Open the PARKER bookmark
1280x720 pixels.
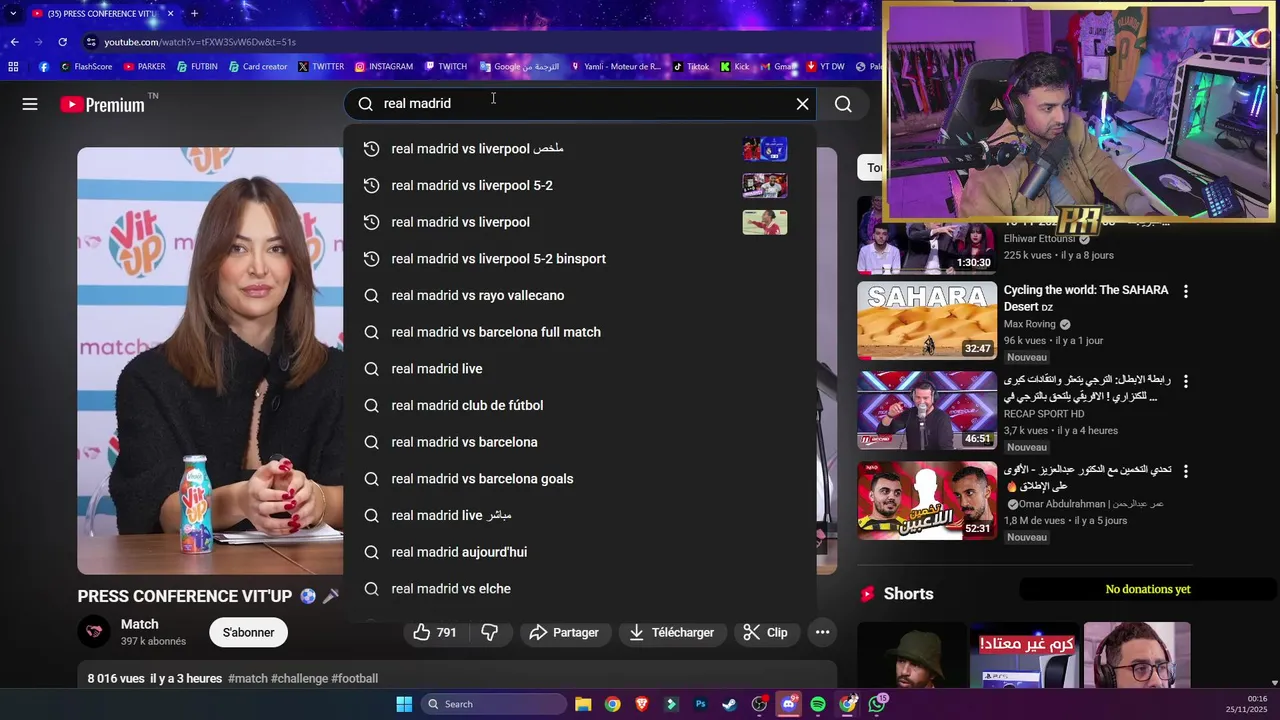[x=145, y=67]
